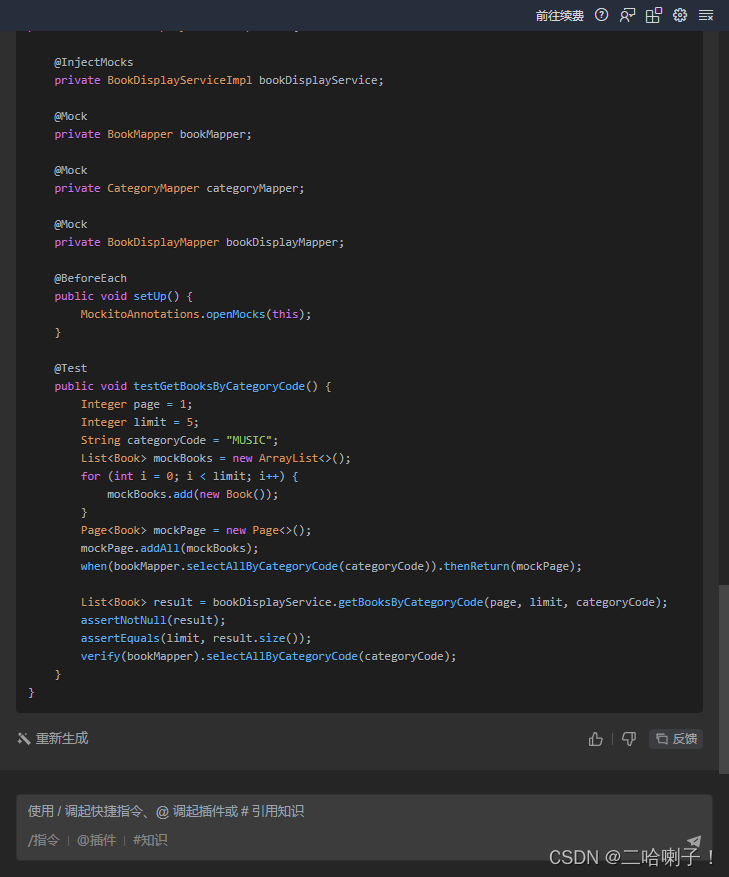Click the Integer page = 1 line
729x877 pixels.
tap(136, 404)
